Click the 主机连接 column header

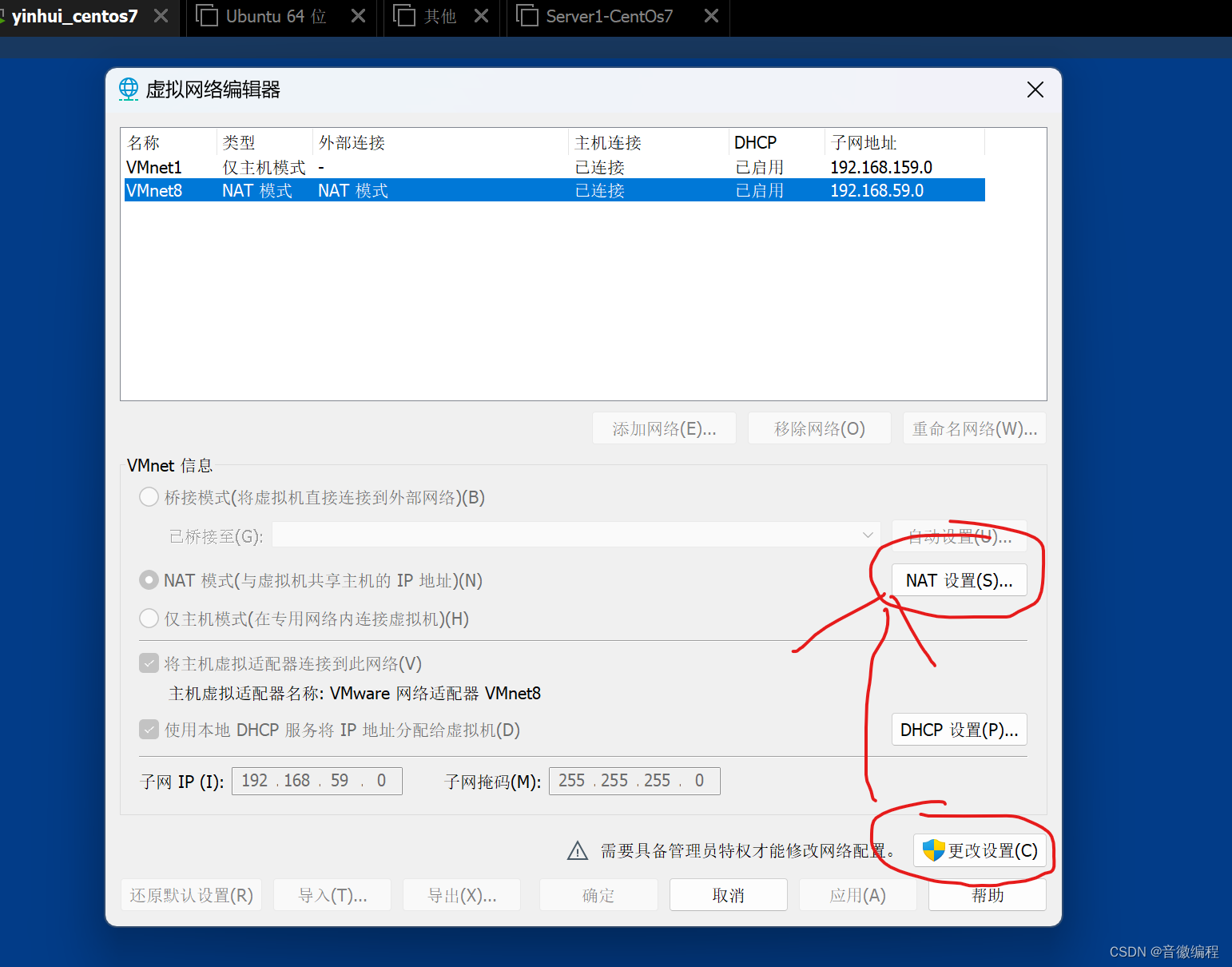(649, 142)
